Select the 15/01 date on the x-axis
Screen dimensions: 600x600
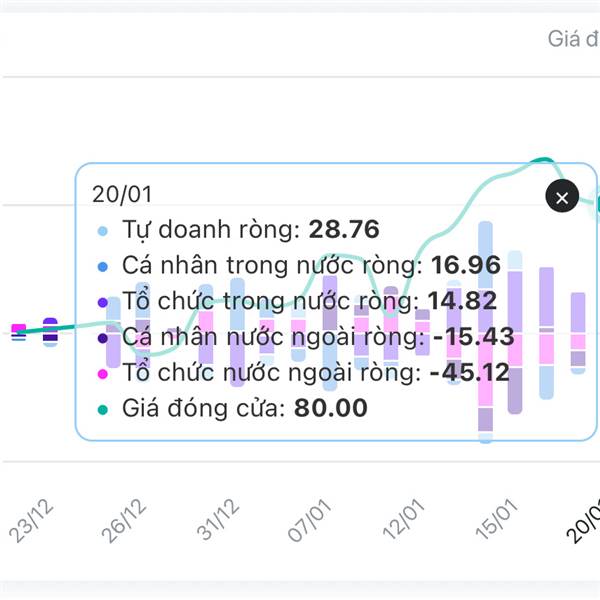coord(497,521)
